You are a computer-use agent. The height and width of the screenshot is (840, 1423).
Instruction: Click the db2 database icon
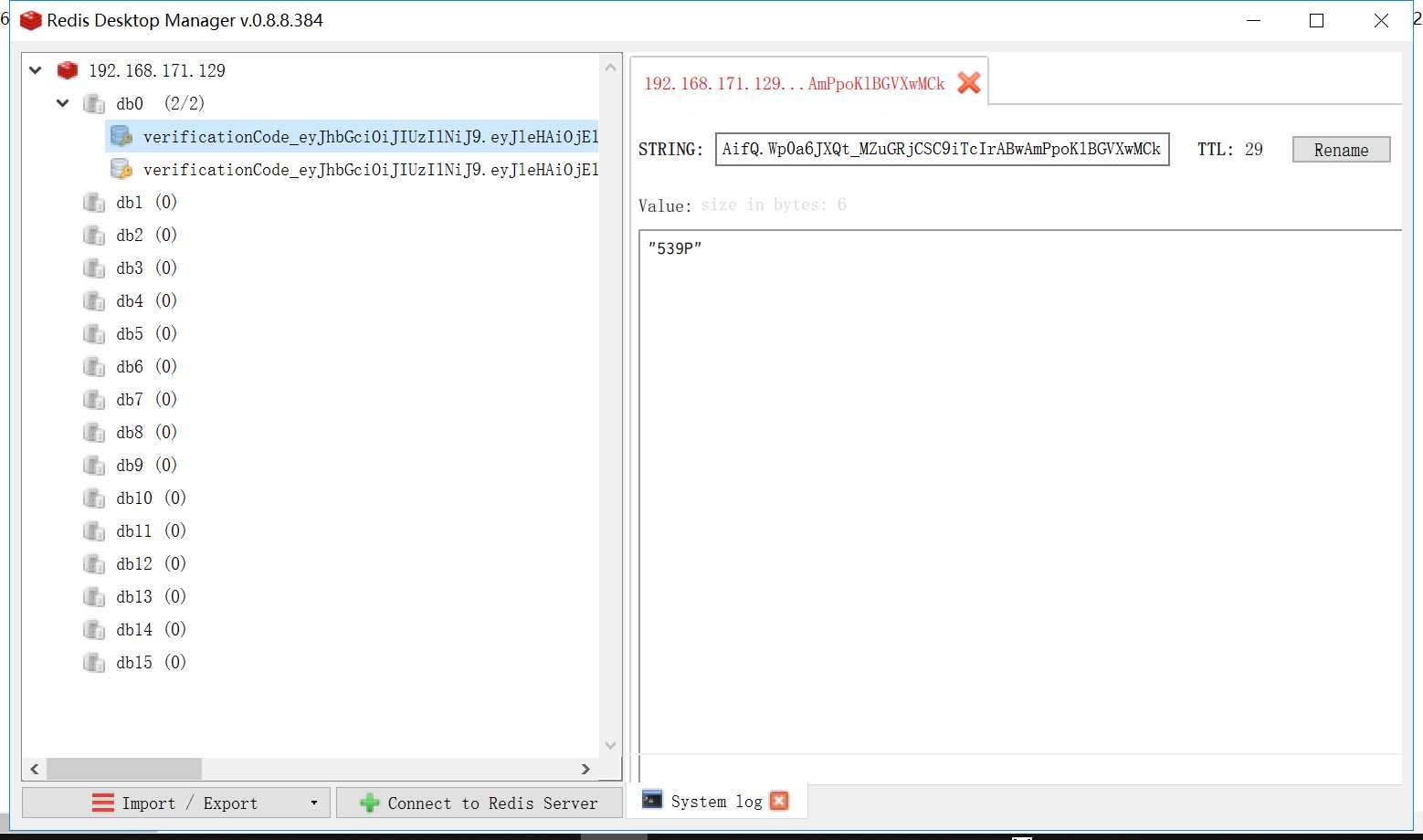pyautogui.click(x=94, y=235)
